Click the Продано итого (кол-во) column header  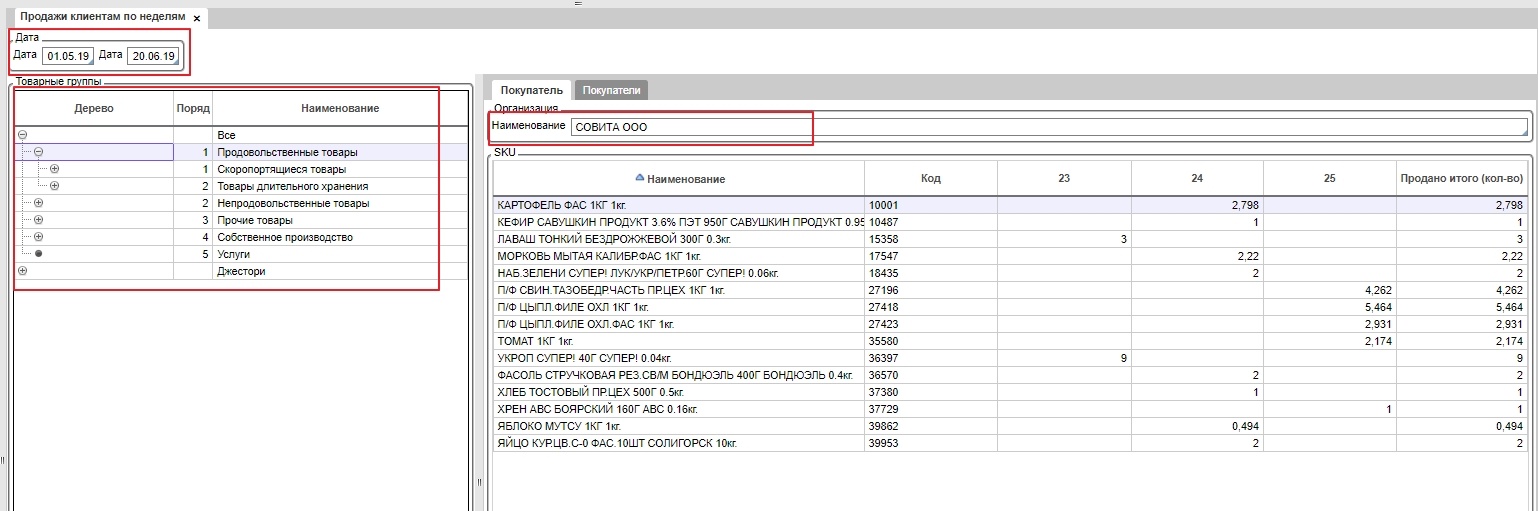point(1463,178)
